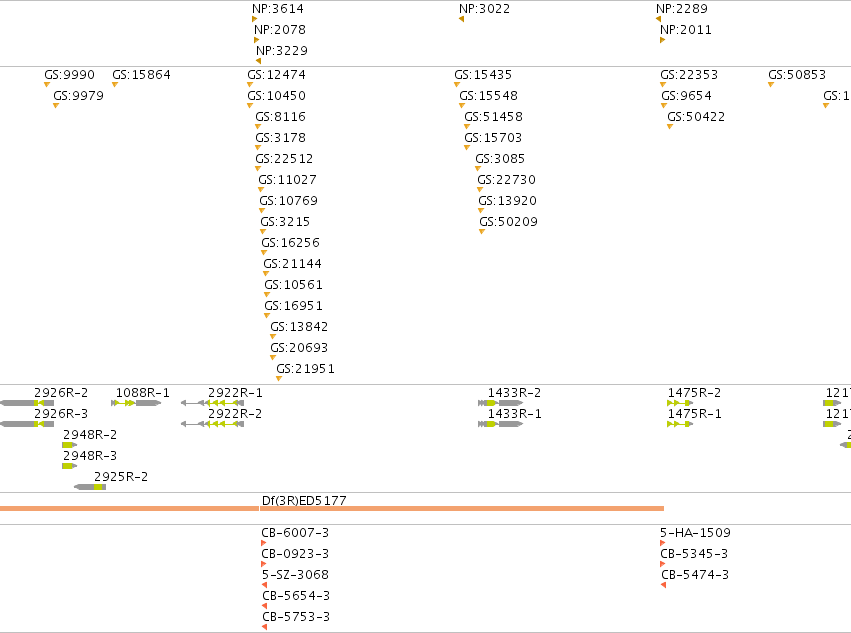Select the GS:22353 label
This screenshot has height=633, width=851.
tap(689, 75)
